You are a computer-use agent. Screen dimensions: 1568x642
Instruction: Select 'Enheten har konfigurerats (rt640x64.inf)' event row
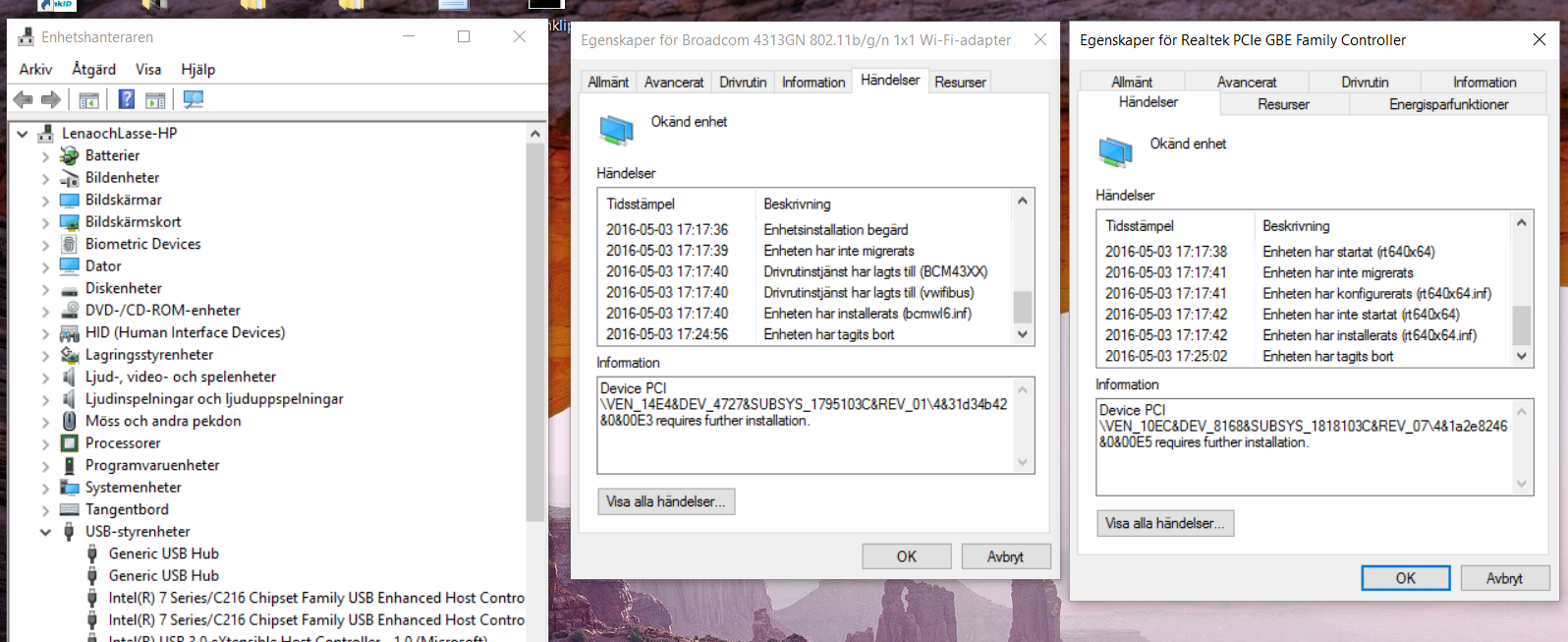(1304, 293)
